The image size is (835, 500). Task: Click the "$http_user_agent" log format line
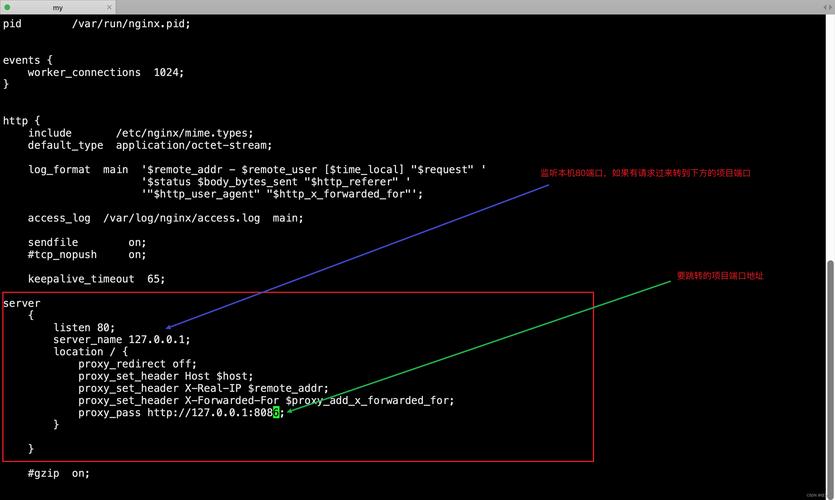[x=282, y=194]
